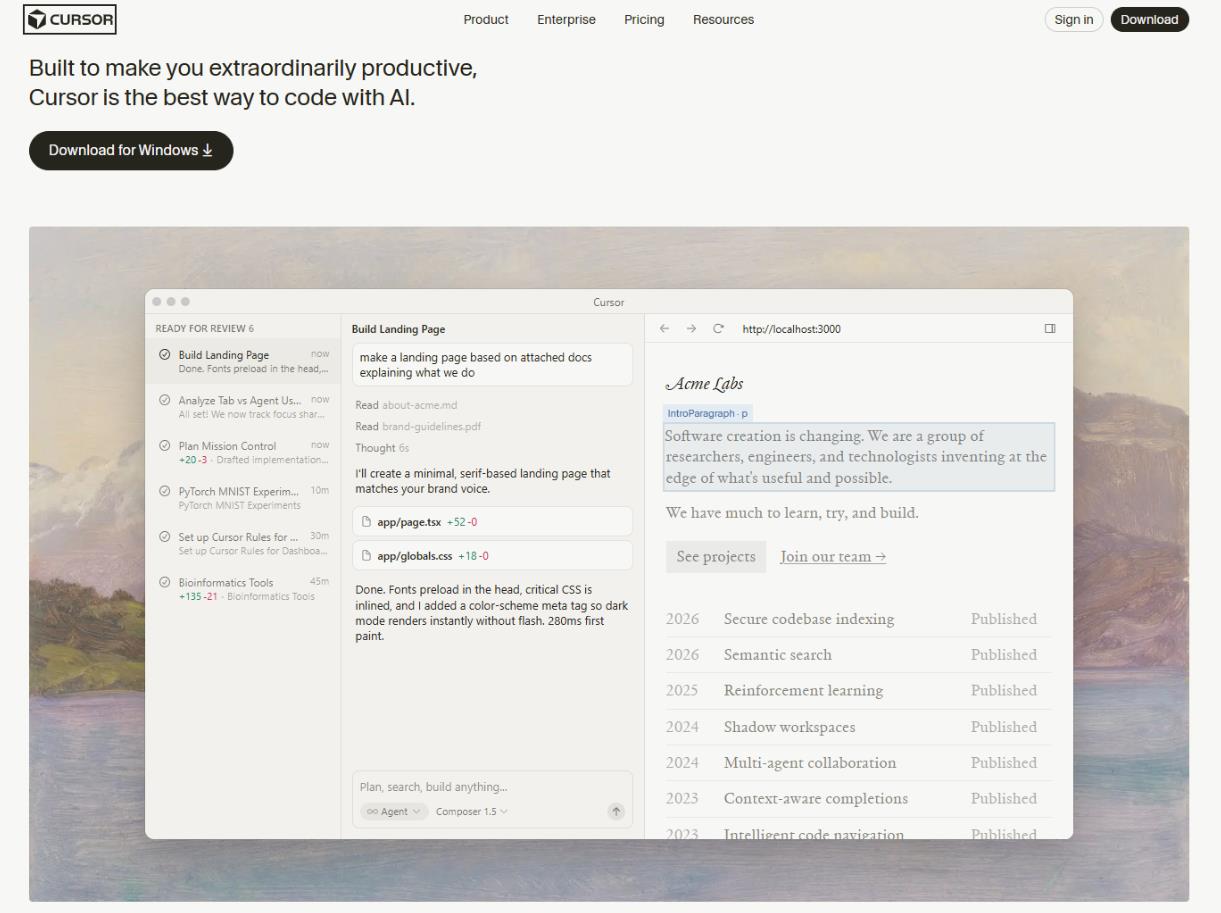Click the Semantic search row

coord(858,655)
